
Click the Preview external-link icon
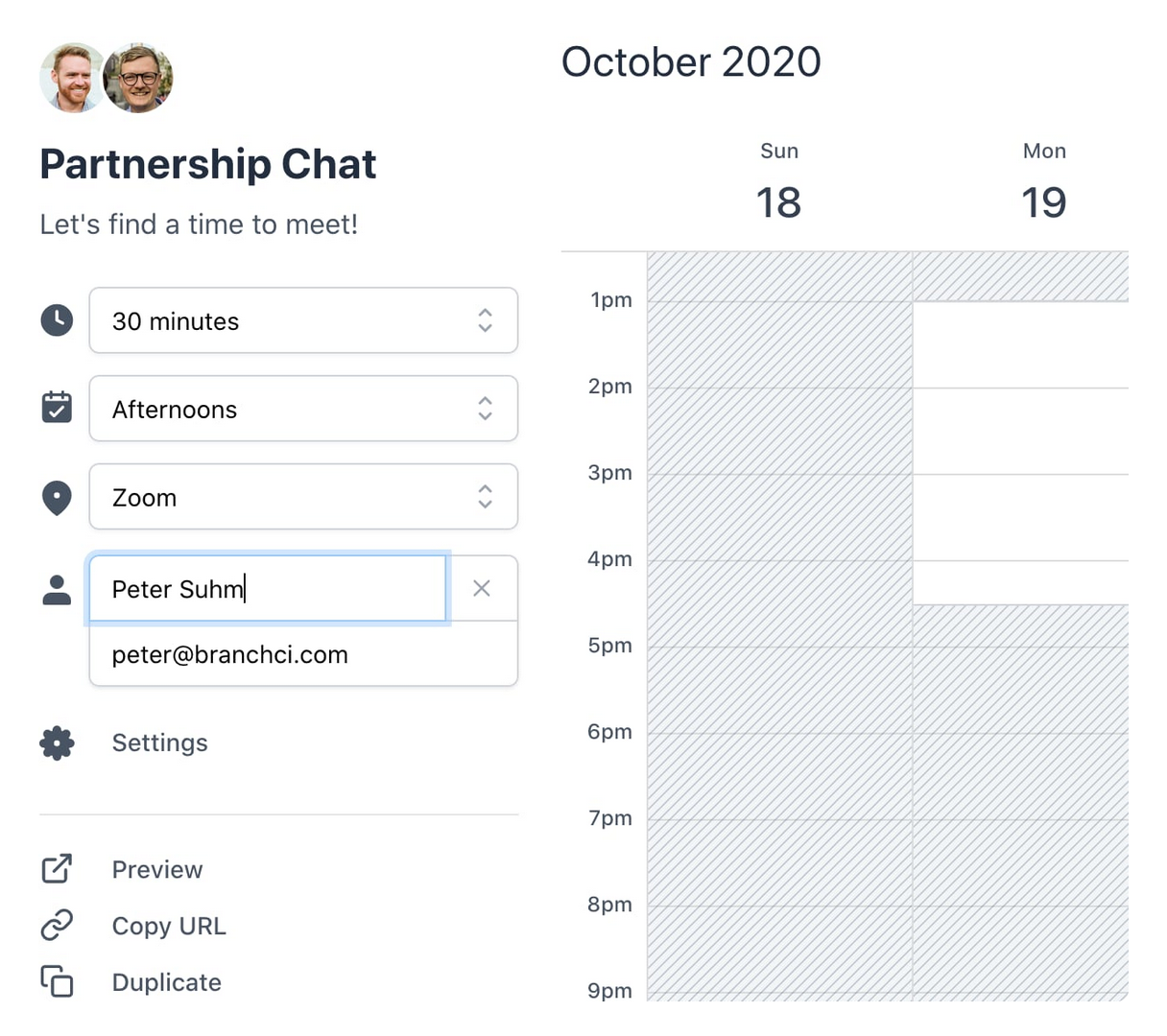click(57, 869)
